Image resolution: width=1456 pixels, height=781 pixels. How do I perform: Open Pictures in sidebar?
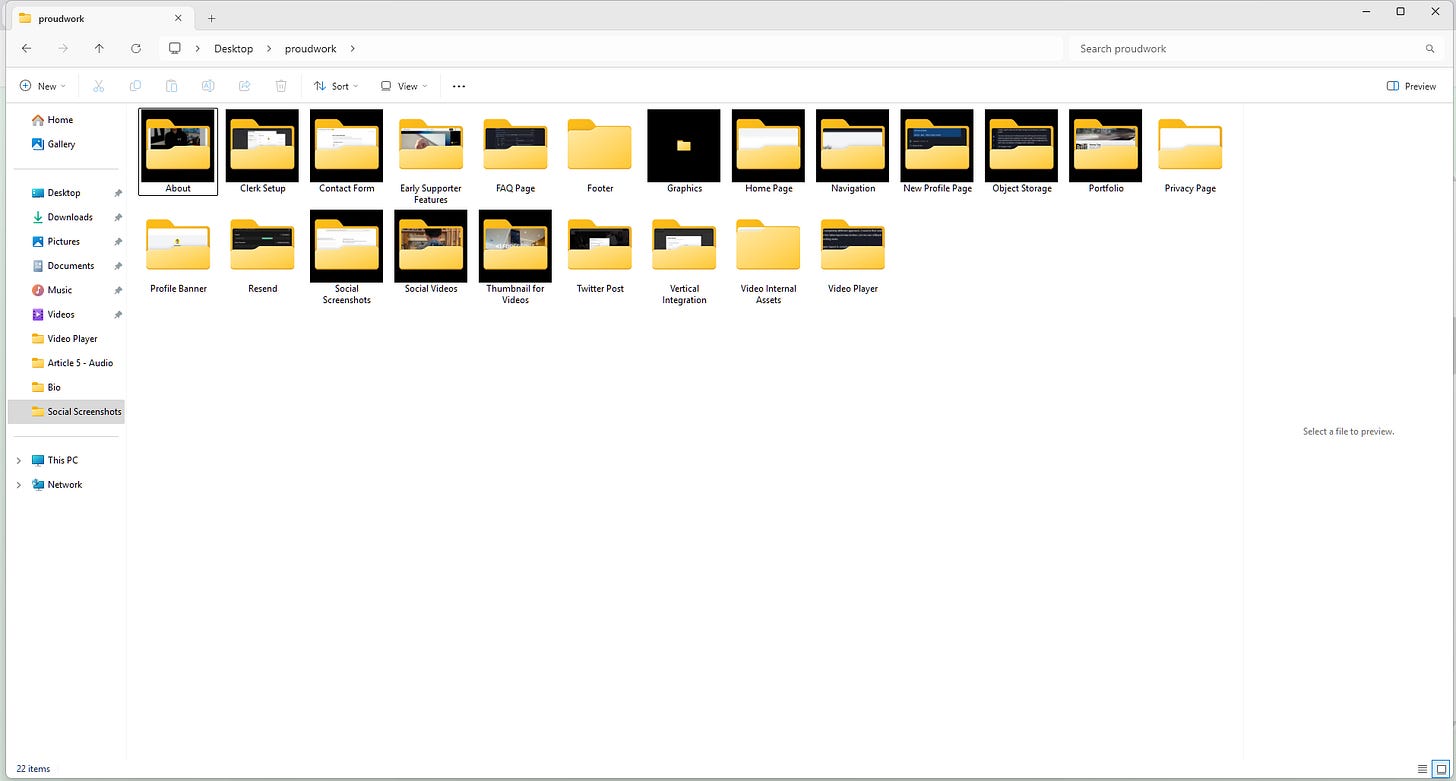coord(65,241)
